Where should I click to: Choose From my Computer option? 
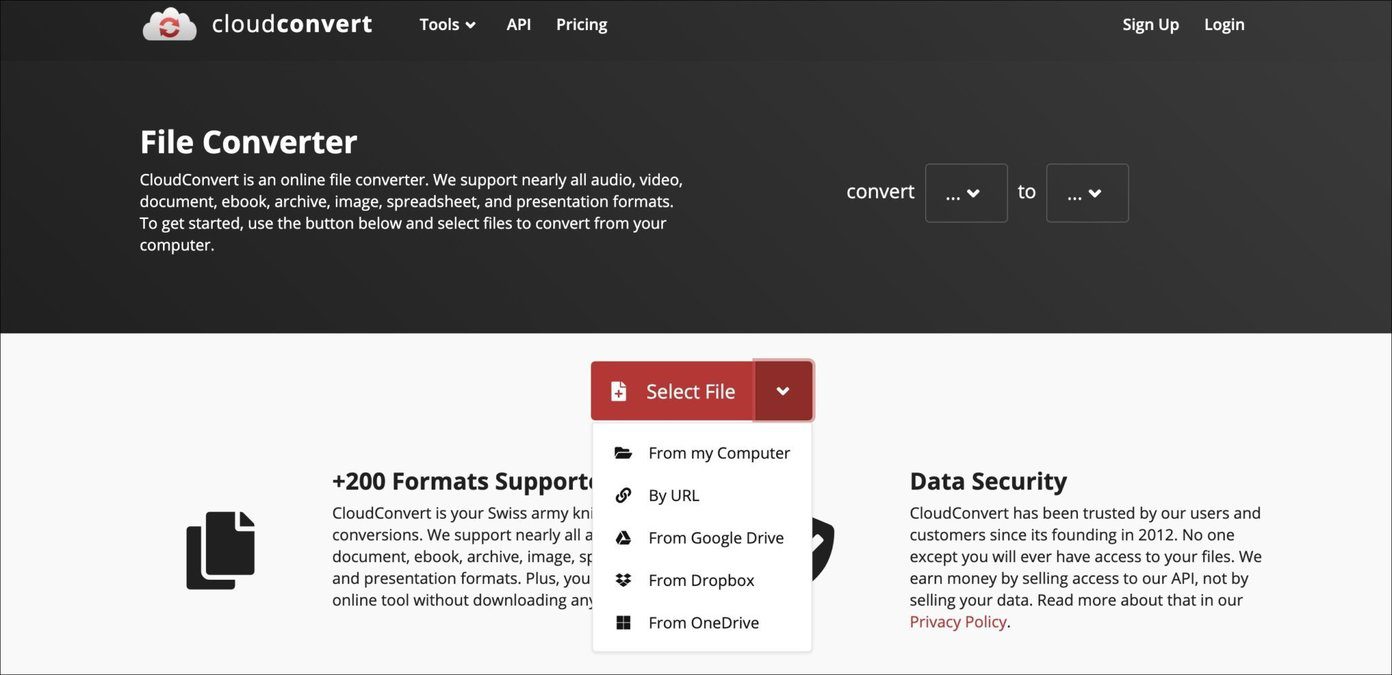tap(702, 453)
